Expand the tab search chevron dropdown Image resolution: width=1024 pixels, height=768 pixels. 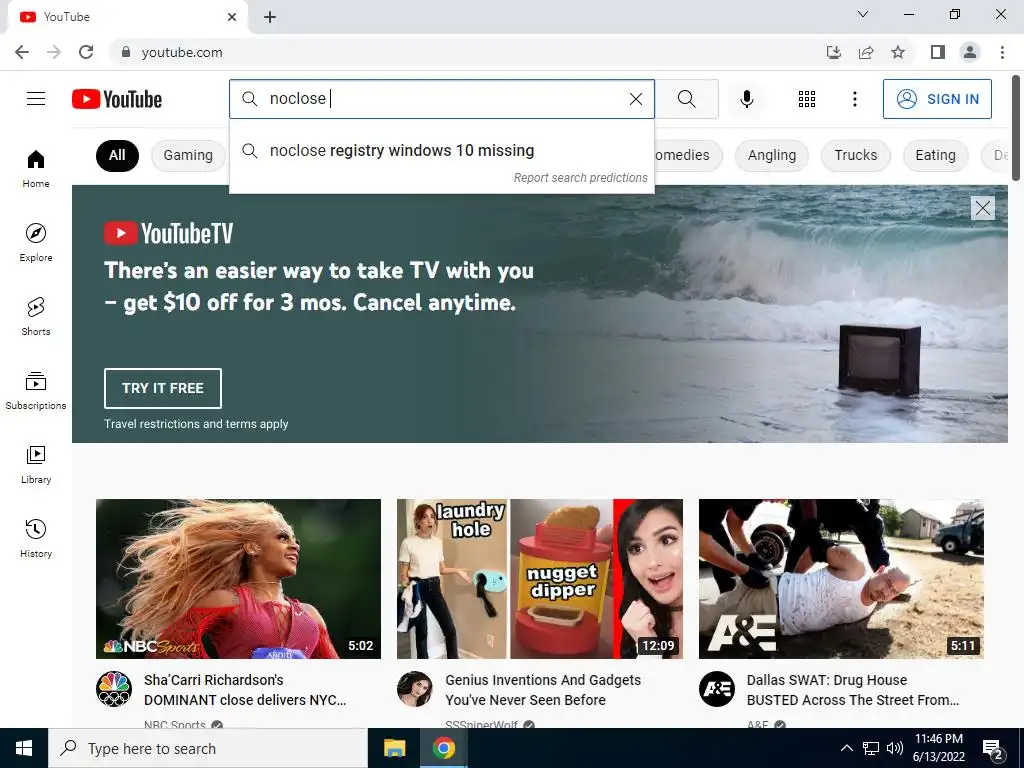tap(863, 14)
